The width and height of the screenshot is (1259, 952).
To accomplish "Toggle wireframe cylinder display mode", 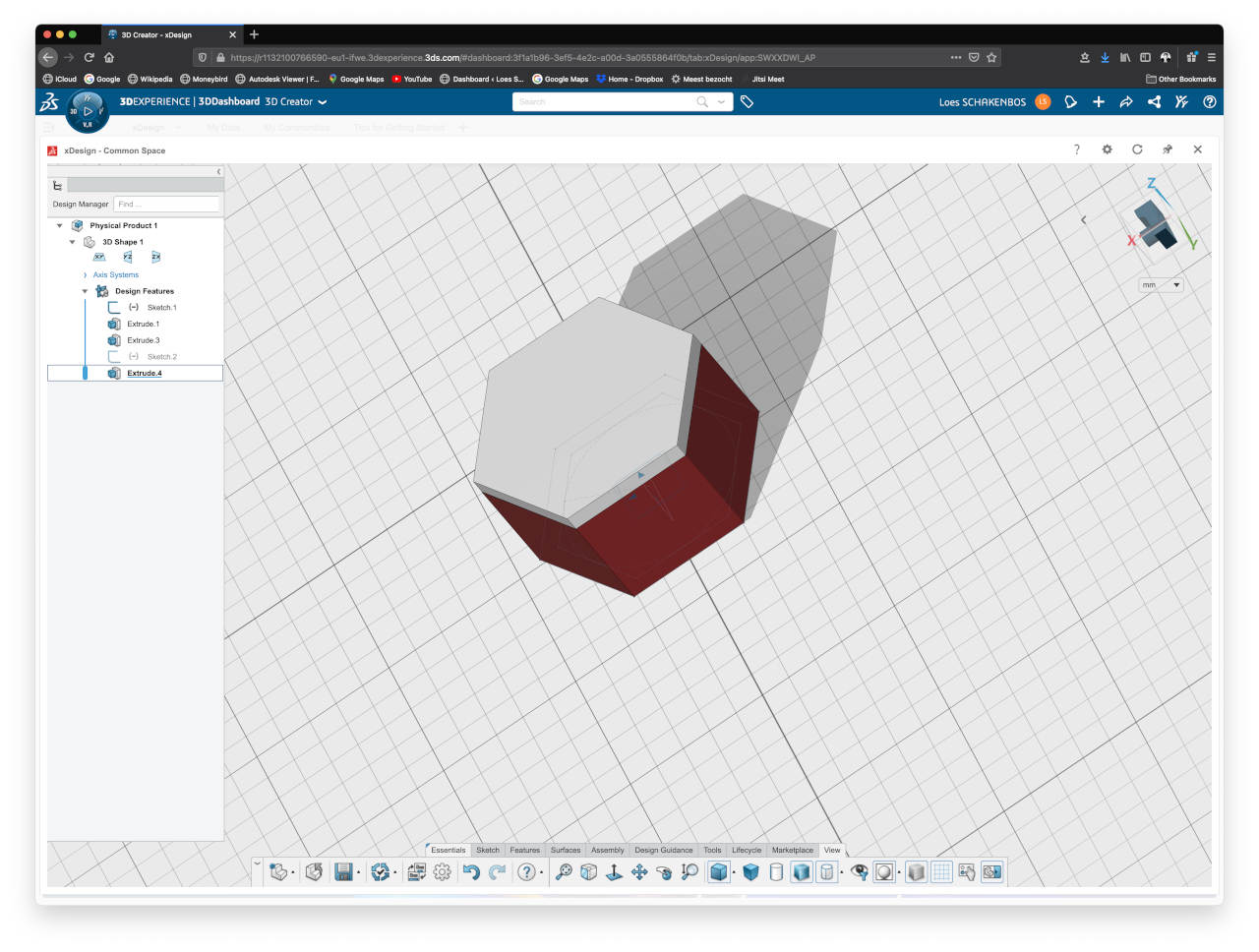I will (x=776, y=872).
